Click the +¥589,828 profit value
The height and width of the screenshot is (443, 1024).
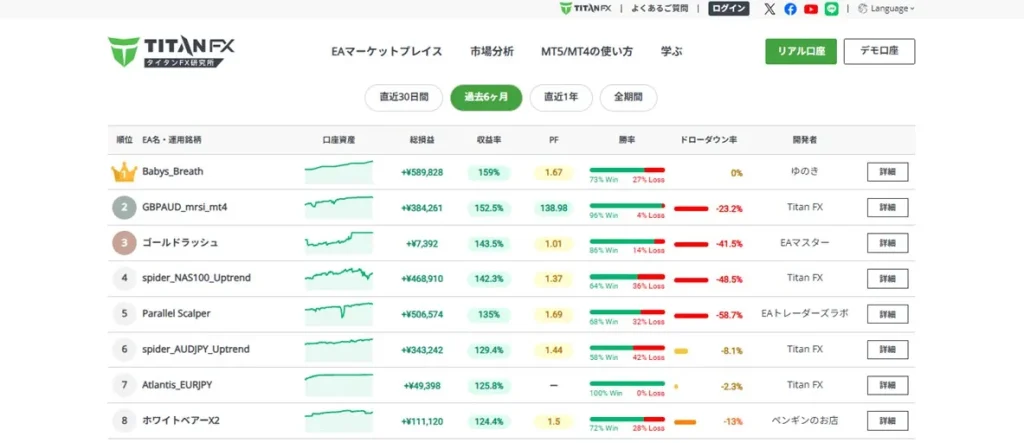(x=422, y=172)
